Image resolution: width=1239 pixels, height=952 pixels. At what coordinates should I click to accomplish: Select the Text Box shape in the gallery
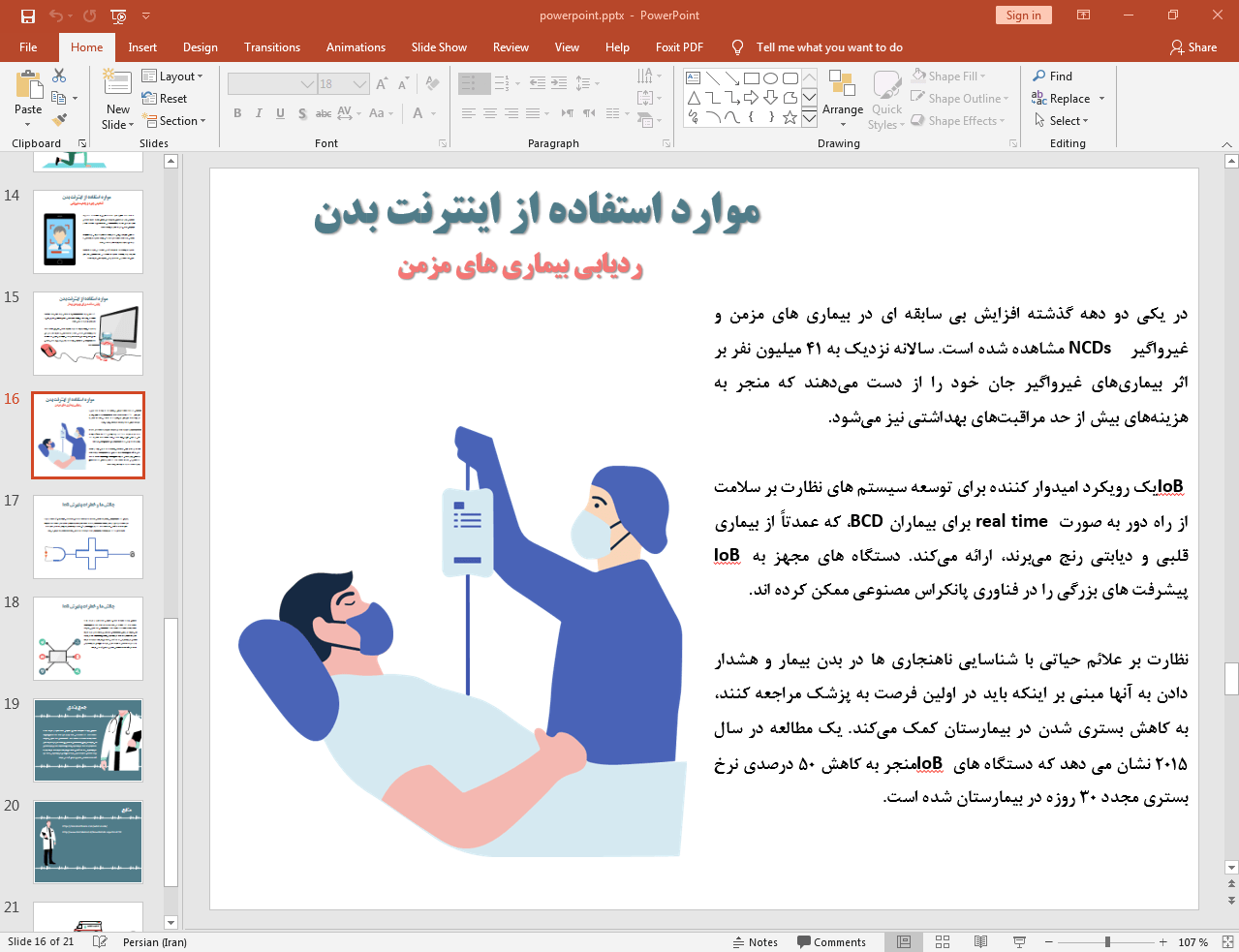pyautogui.click(x=694, y=78)
